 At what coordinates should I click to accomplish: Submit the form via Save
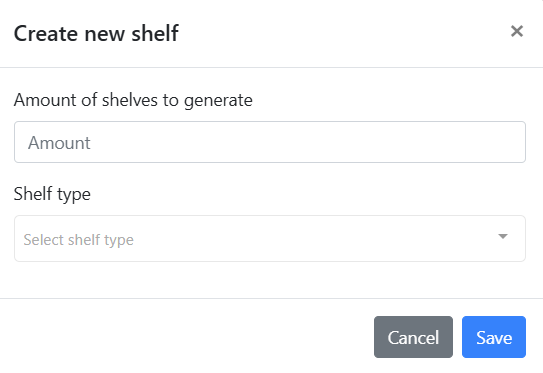coord(494,337)
